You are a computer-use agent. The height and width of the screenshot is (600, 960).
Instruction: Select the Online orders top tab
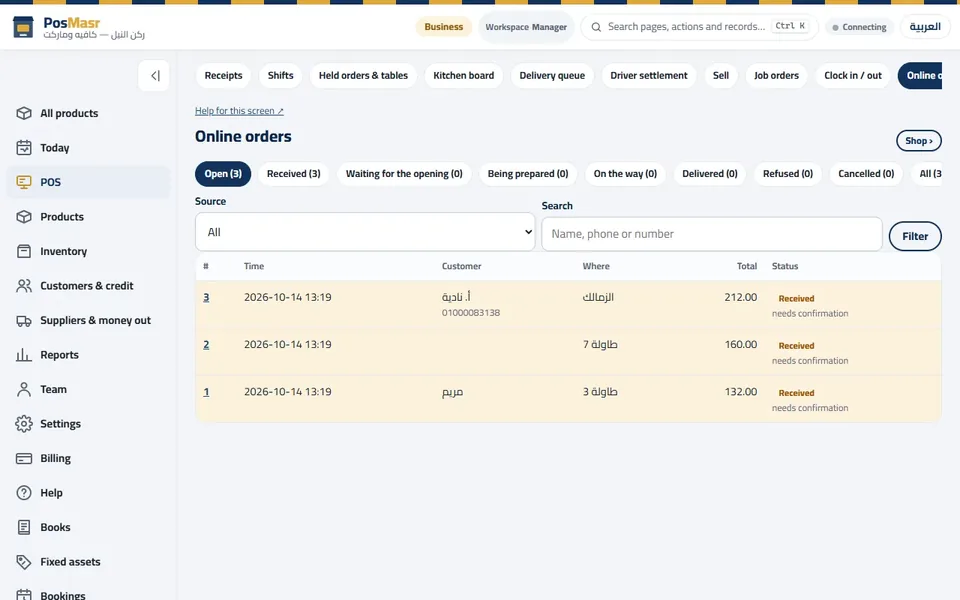pyautogui.click(x=920, y=76)
